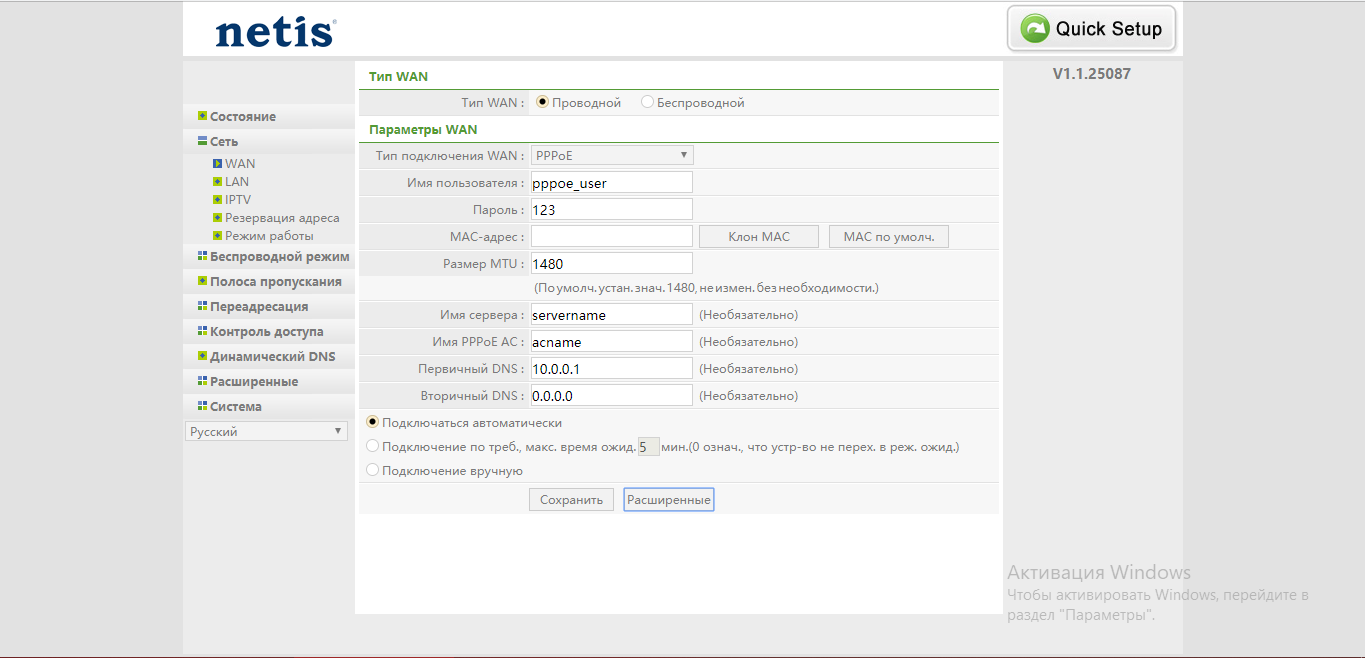Viewport: 1365px width, 658px height.
Task: Expand the Расширенные sidebar section
Action: click(253, 381)
